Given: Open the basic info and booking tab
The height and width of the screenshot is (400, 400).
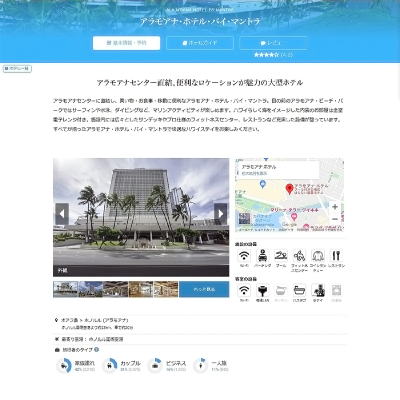Looking at the screenshot, I should [126, 43].
